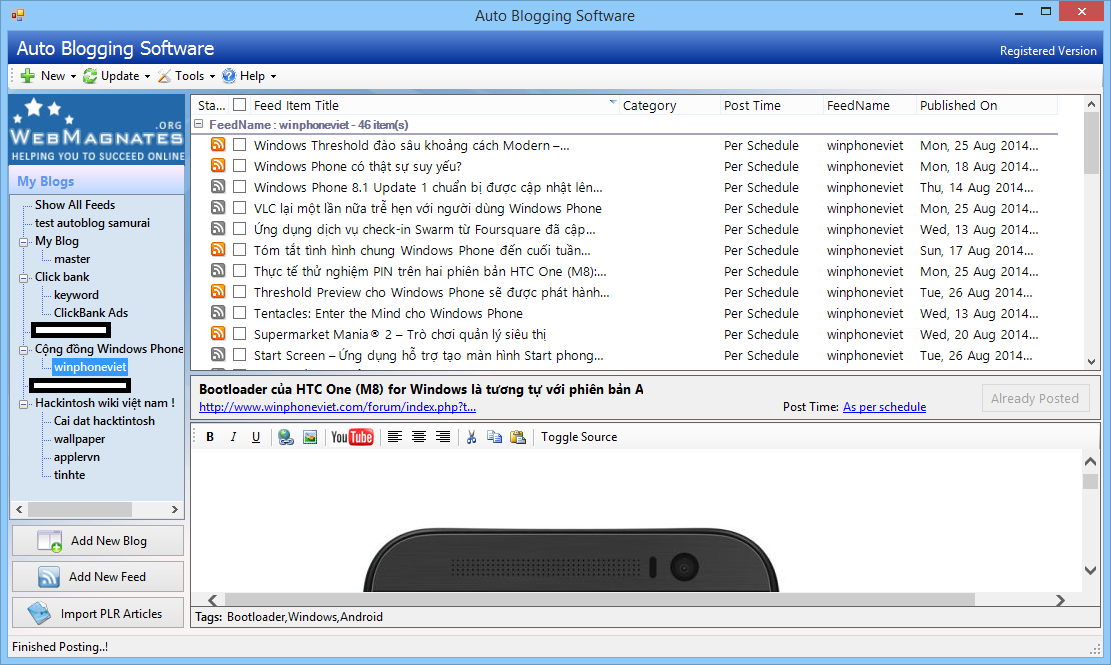This screenshot has height=665, width=1111.
Task: Click Import PLR Articles button
Action: [x=98, y=613]
